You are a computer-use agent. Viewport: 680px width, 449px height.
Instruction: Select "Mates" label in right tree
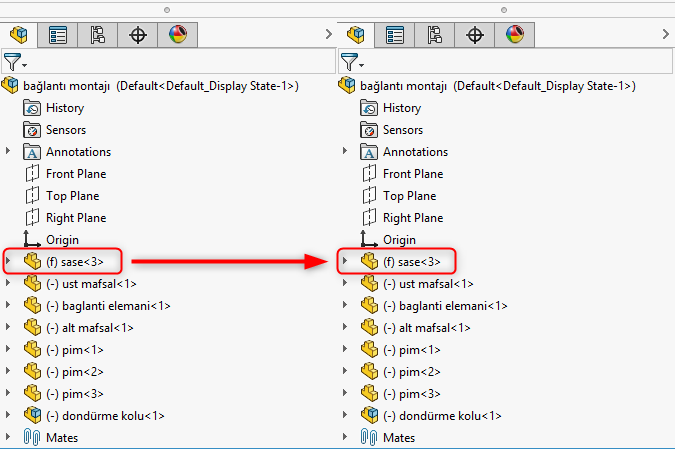click(399, 438)
